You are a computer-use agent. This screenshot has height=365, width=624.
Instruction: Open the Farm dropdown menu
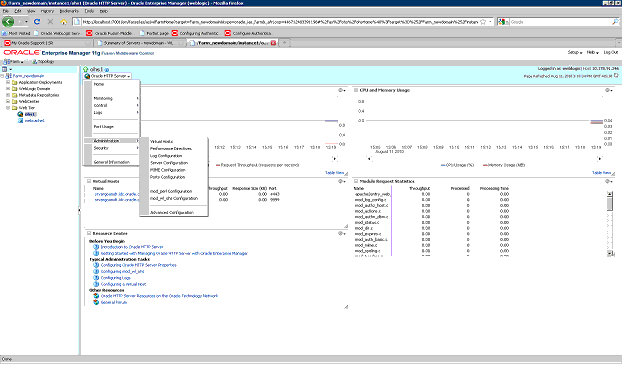pyautogui.click(x=13, y=62)
